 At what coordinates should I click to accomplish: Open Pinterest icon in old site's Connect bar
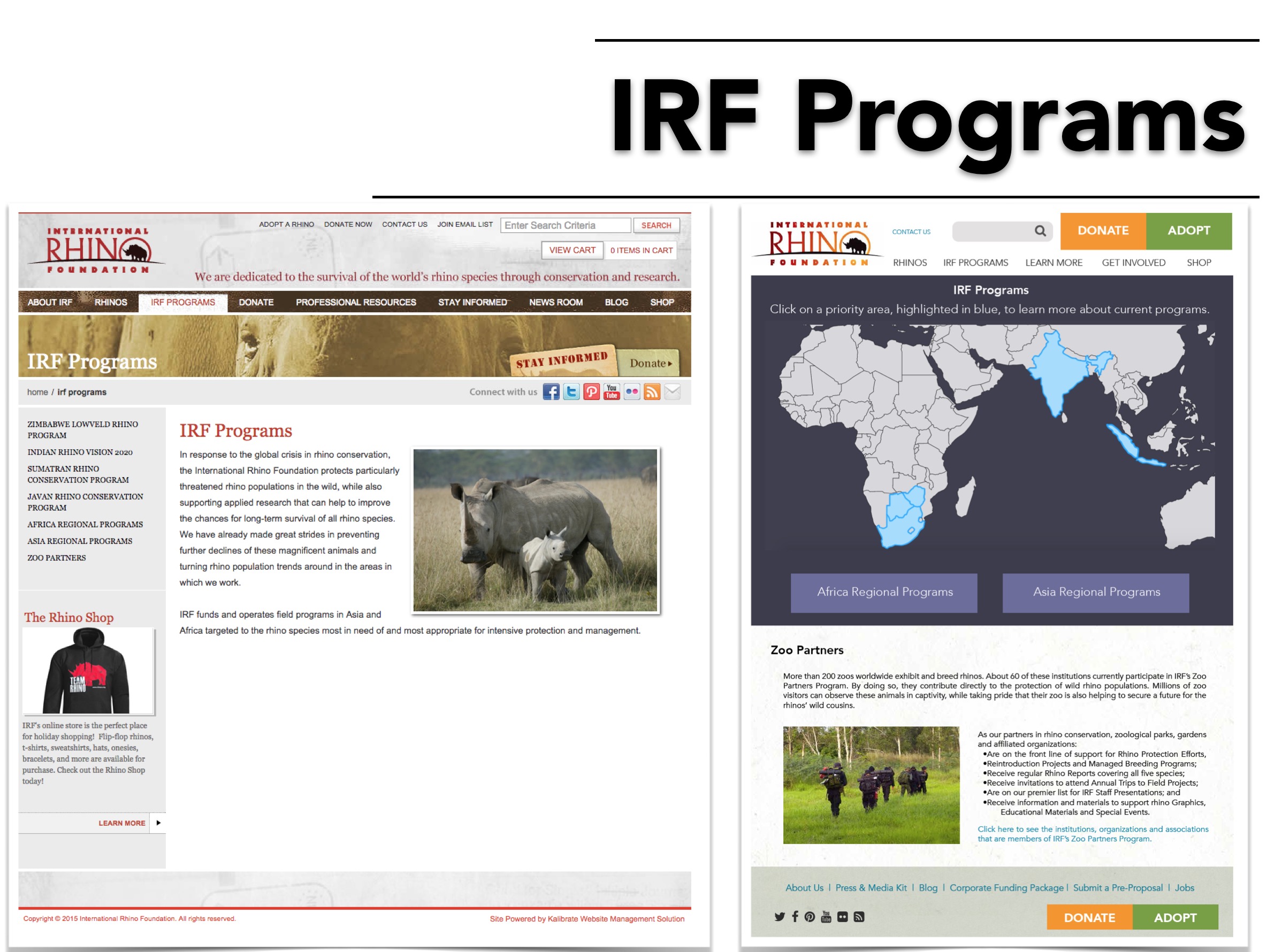[x=591, y=392]
